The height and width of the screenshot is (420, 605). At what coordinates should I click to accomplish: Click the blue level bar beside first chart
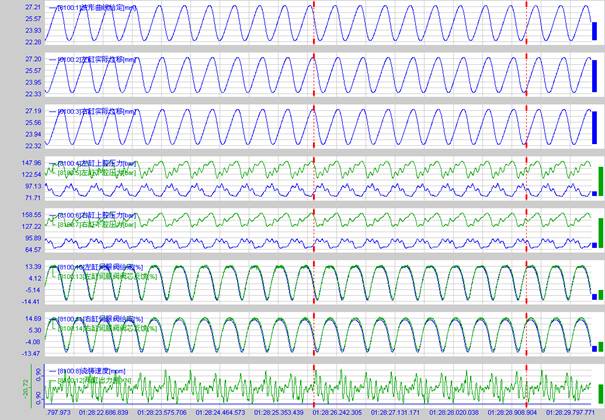click(593, 38)
